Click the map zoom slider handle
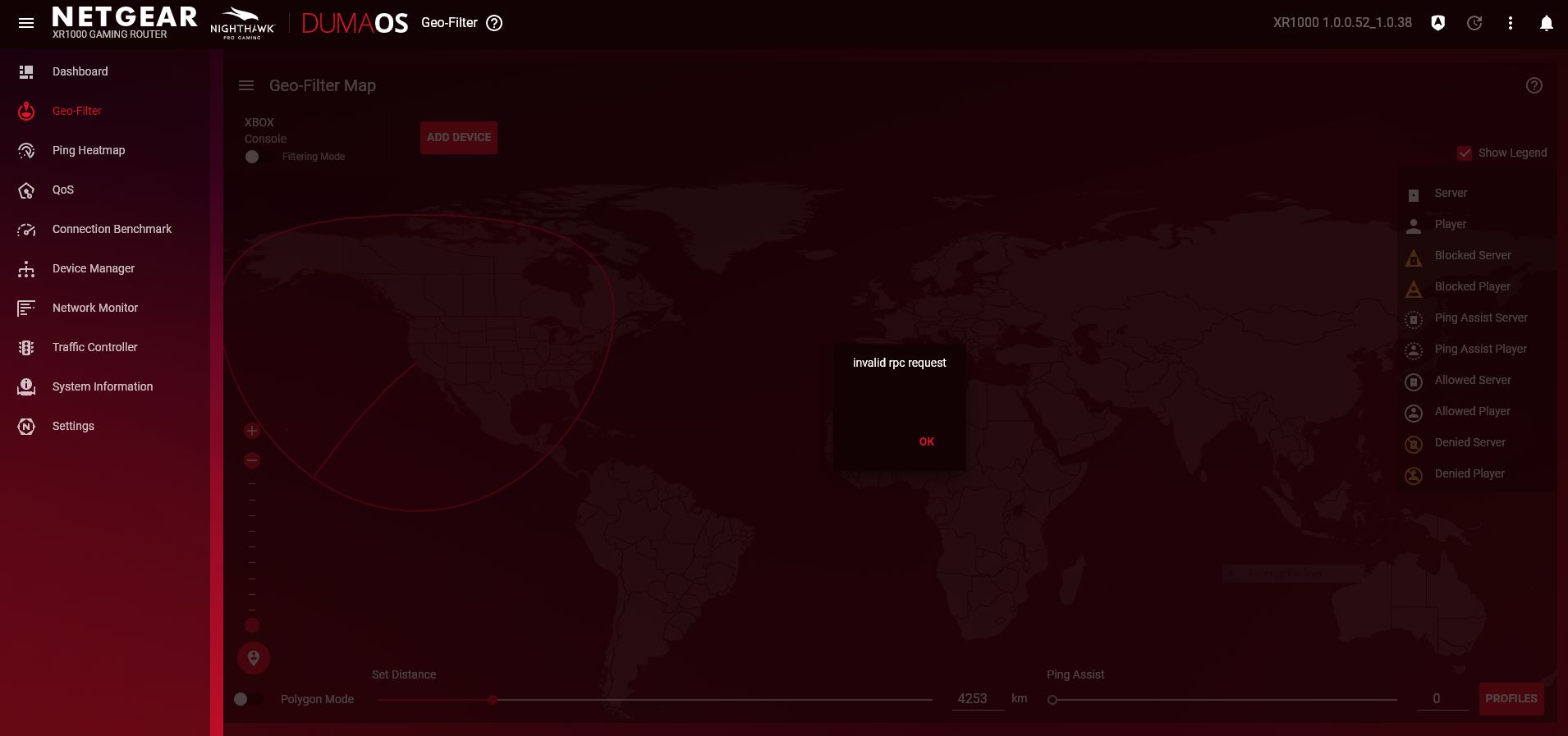This screenshot has width=1568, height=736. 252,625
